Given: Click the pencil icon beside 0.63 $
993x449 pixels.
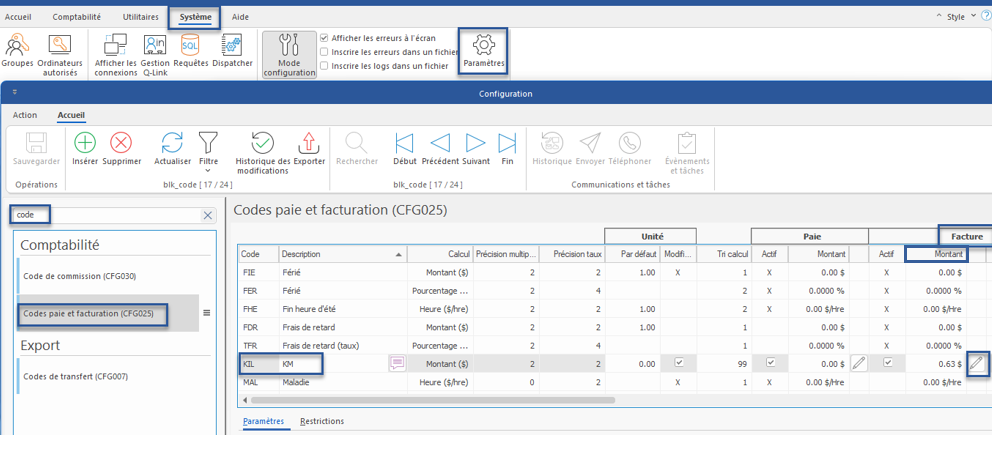Looking at the screenshot, I should (x=977, y=364).
